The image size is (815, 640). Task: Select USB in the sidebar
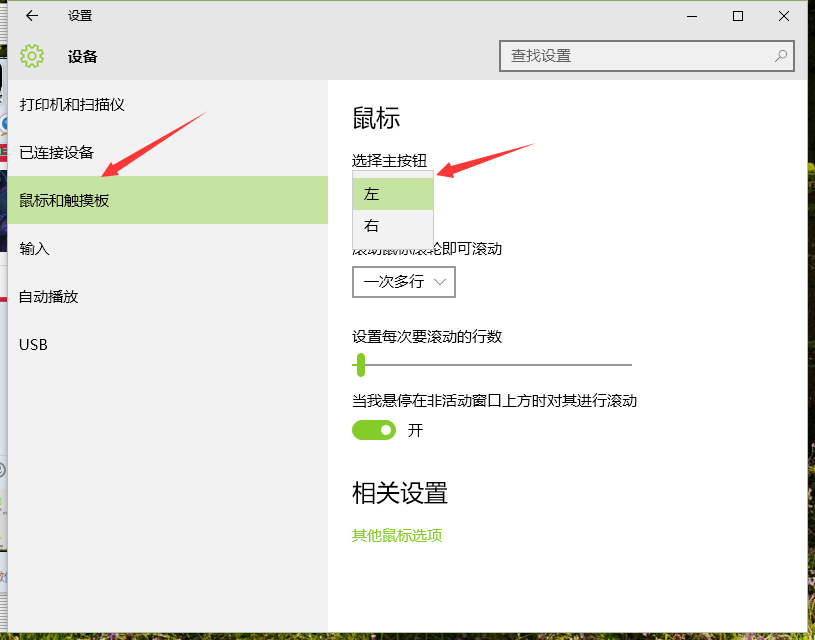click(34, 344)
